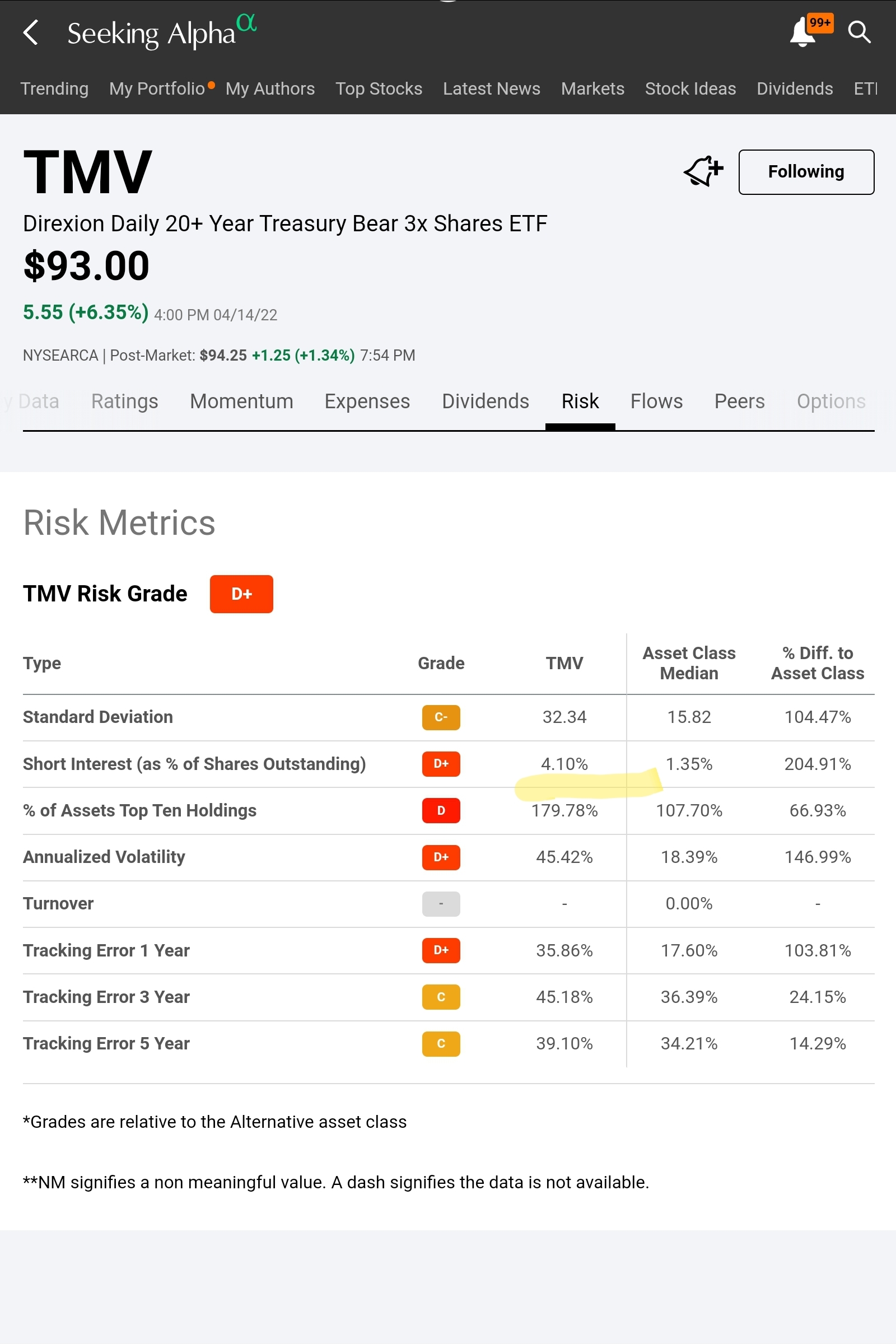Click the post-market price $94.25
Image resolution: width=896 pixels, height=1344 pixels.
(223, 356)
